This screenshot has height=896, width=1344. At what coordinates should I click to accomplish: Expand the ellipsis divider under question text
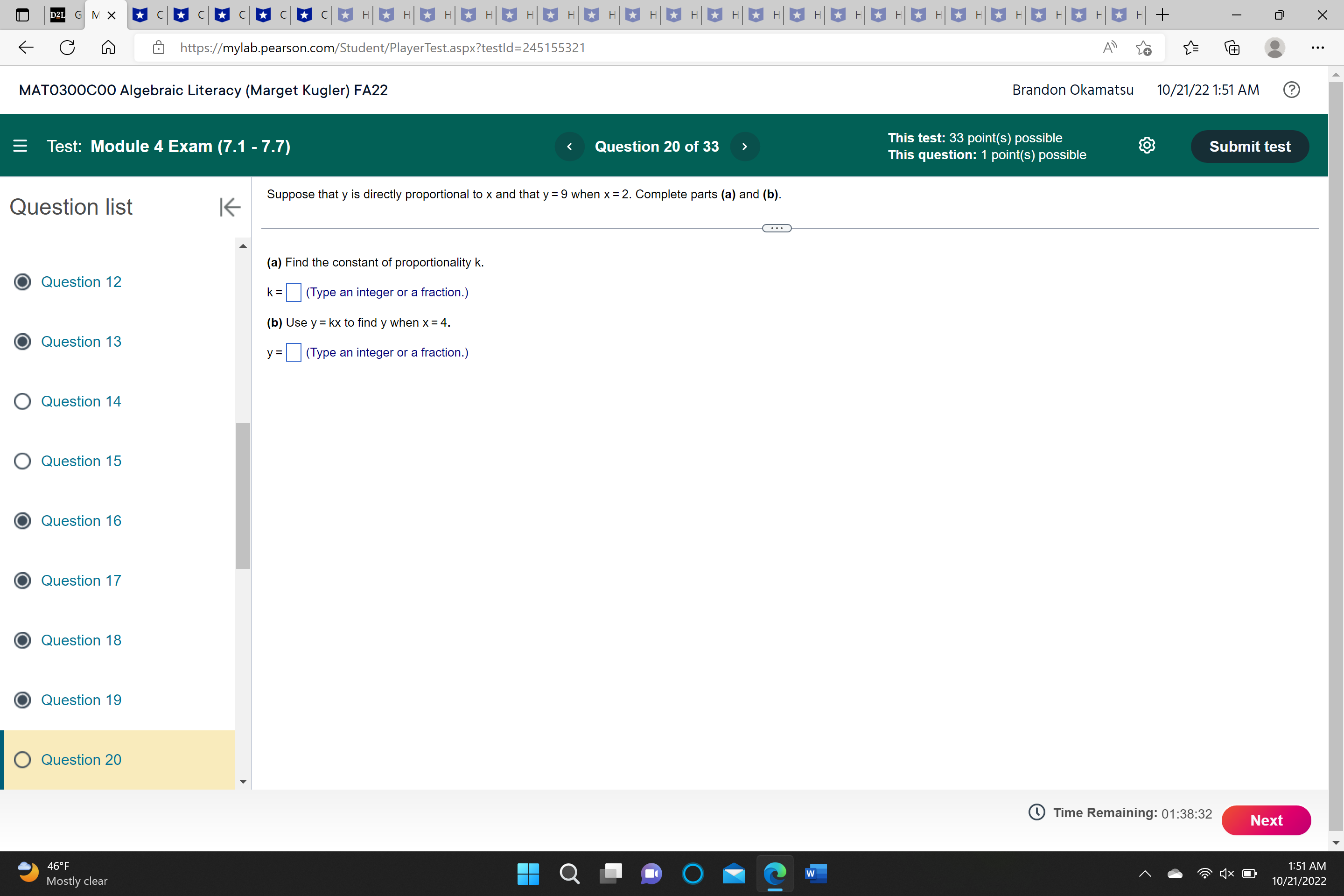pos(777,228)
